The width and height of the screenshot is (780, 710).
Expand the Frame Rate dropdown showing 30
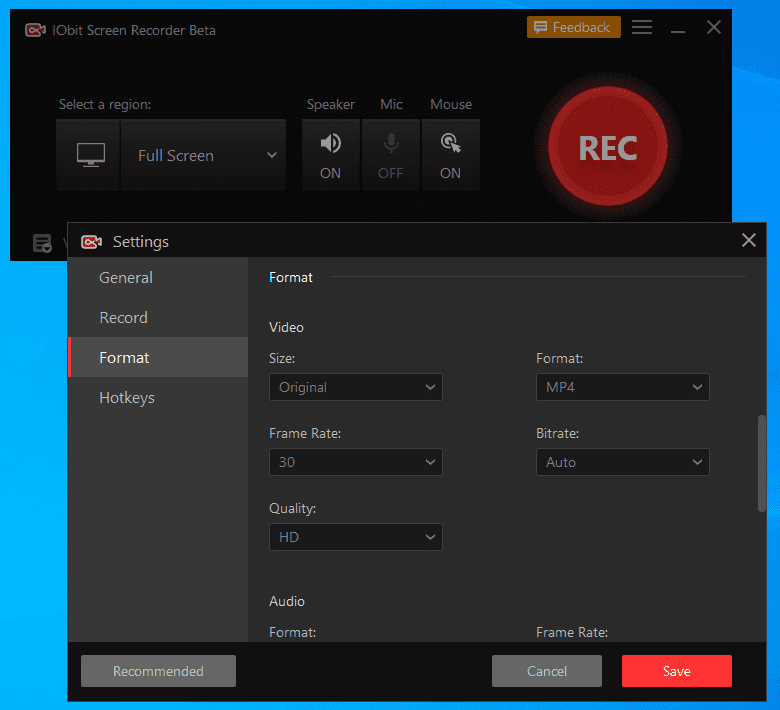coord(356,462)
